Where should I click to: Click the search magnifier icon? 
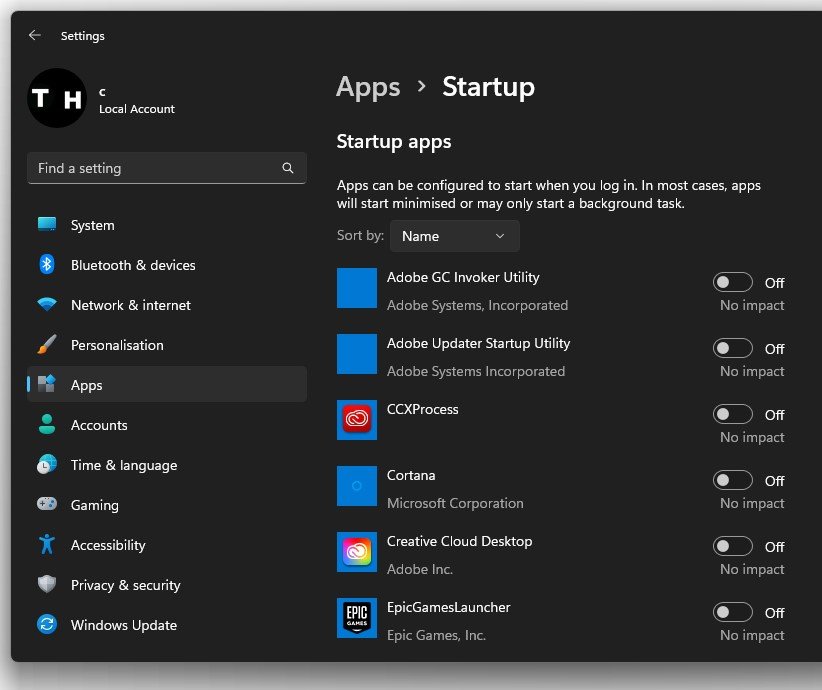[x=288, y=168]
